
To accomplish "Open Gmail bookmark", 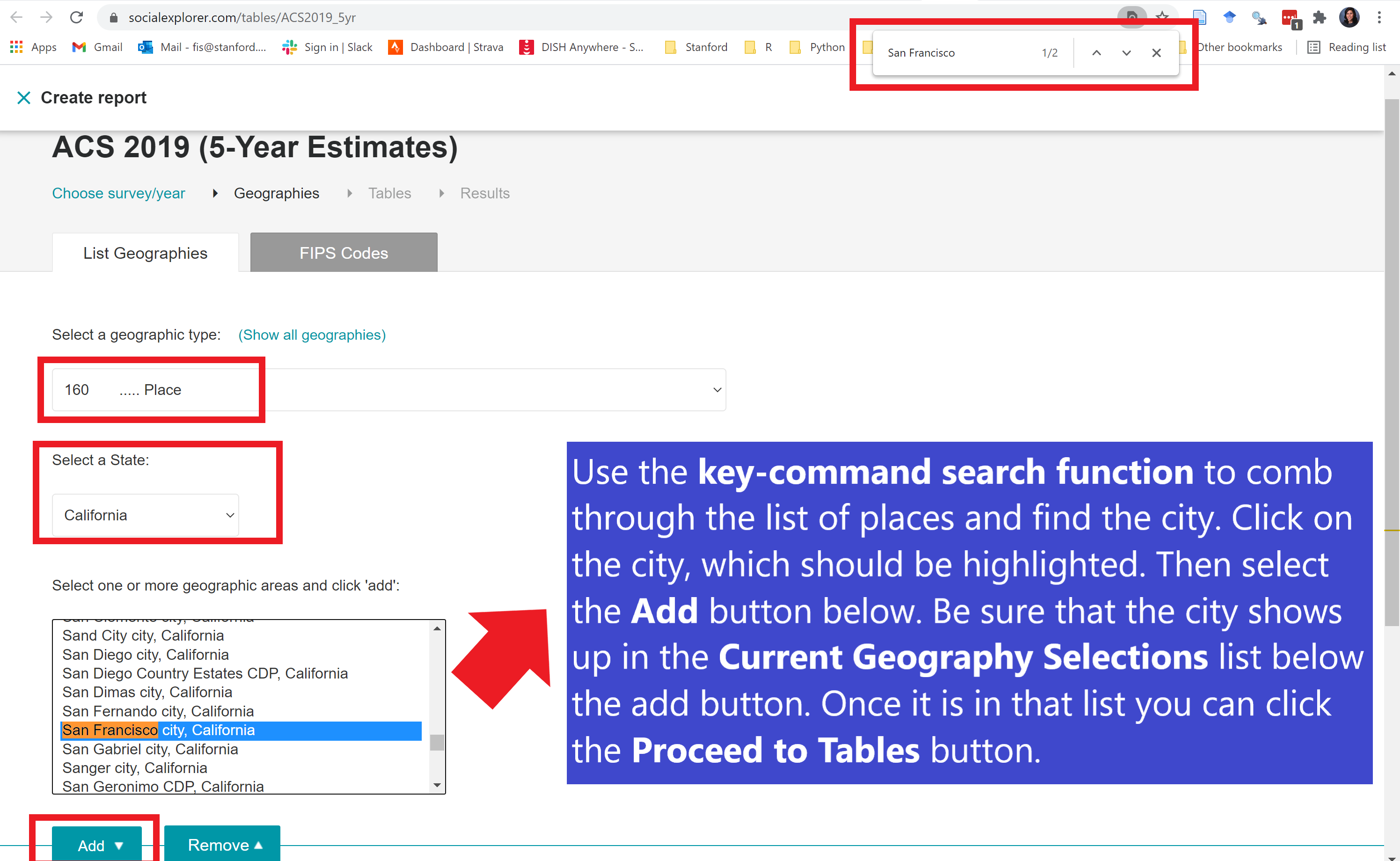I will pyautogui.click(x=97, y=47).
